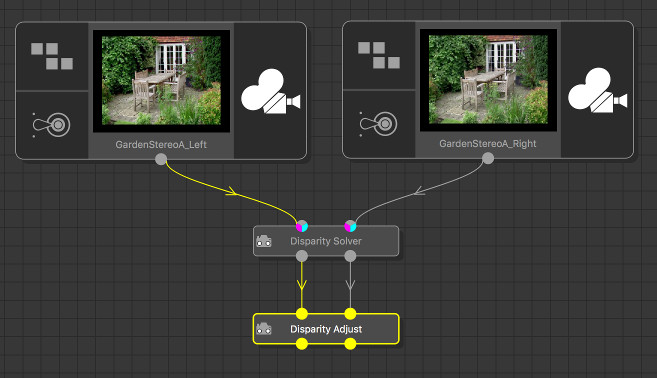657x378 pixels.
Task: Click left output port of Disparity Solver
Action: coord(302,256)
